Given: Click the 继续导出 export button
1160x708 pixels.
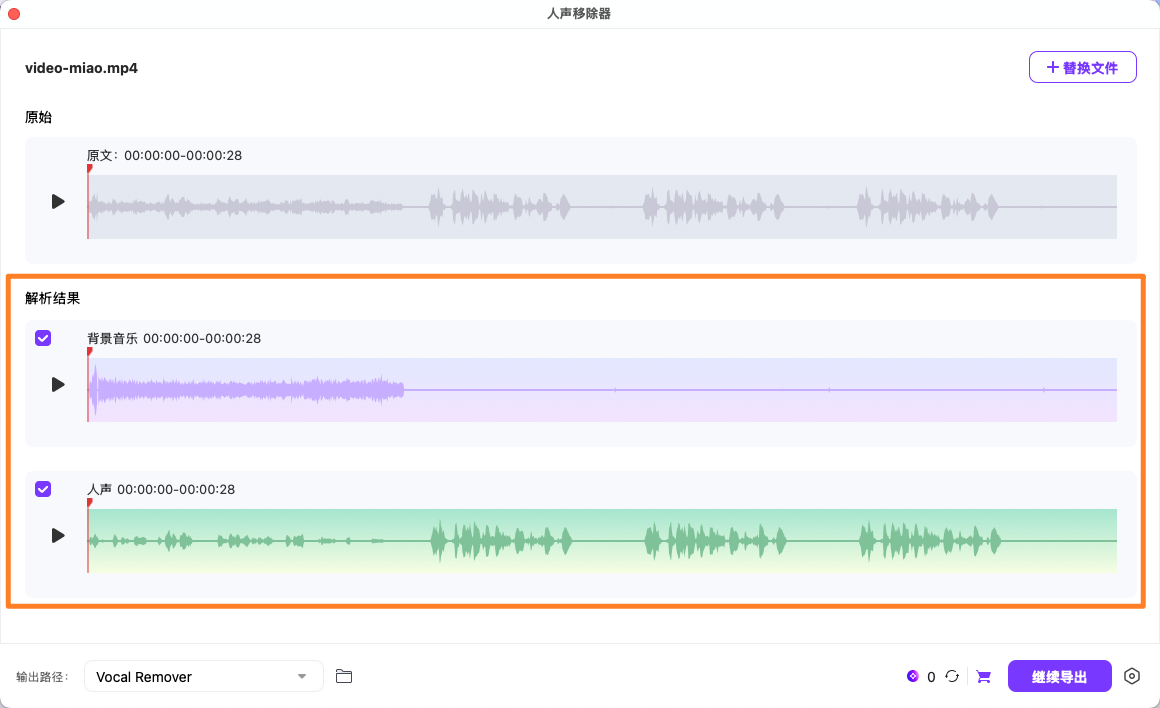Looking at the screenshot, I should pyautogui.click(x=1059, y=677).
